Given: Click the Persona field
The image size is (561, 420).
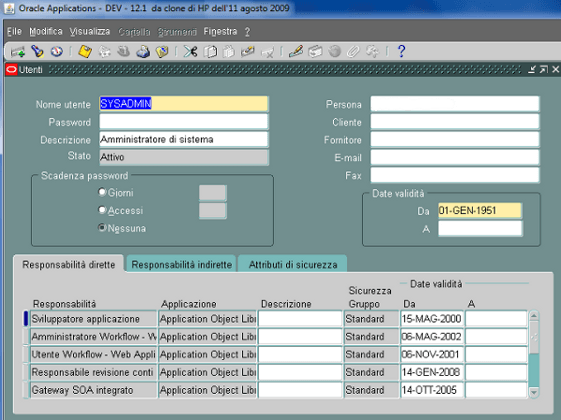Looking at the screenshot, I should pos(455,104).
